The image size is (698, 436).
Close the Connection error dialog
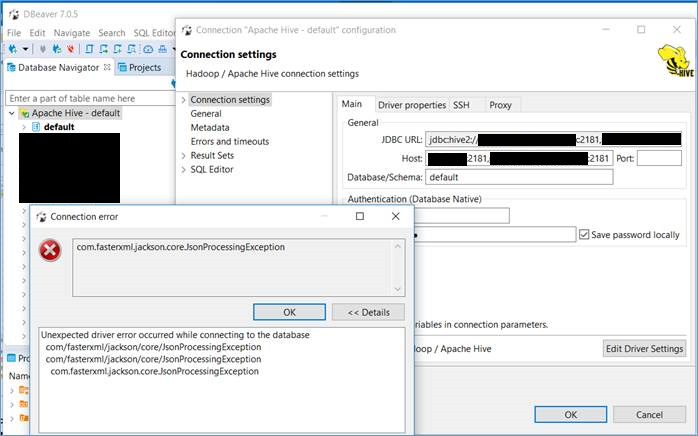click(x=395, y=216)
